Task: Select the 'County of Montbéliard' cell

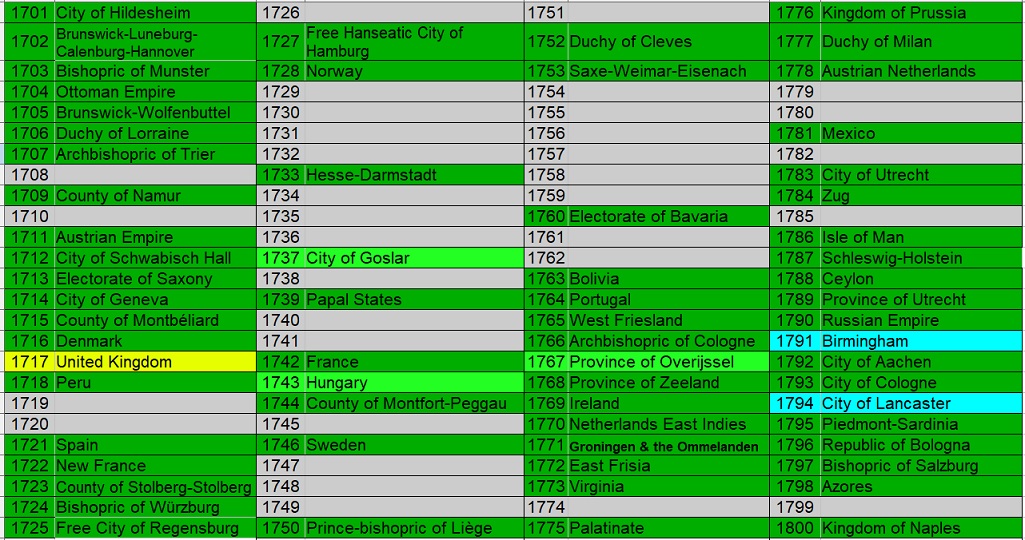Action: 155,320
